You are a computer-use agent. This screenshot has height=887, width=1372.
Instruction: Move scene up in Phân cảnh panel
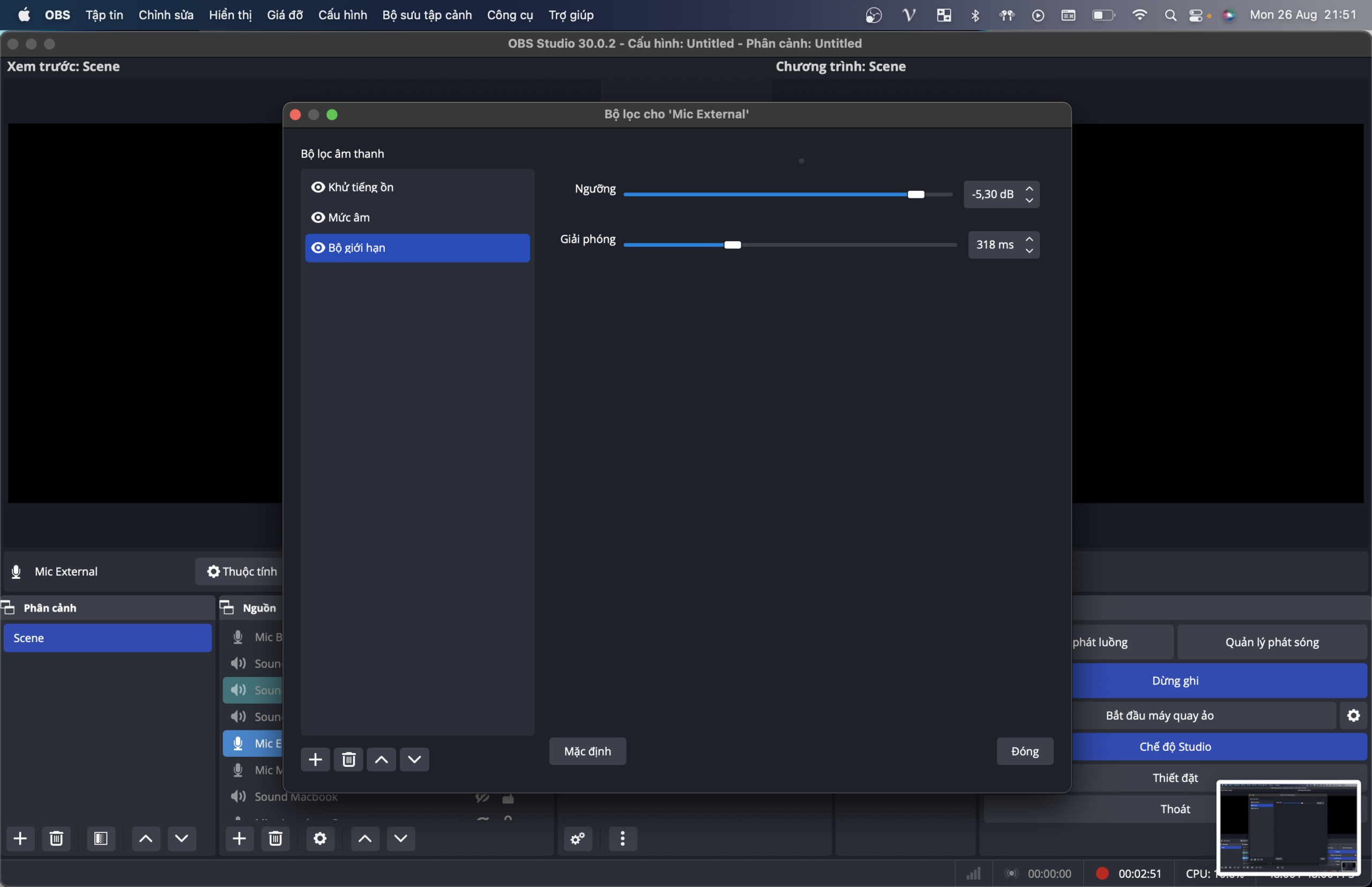click(146, 839)
